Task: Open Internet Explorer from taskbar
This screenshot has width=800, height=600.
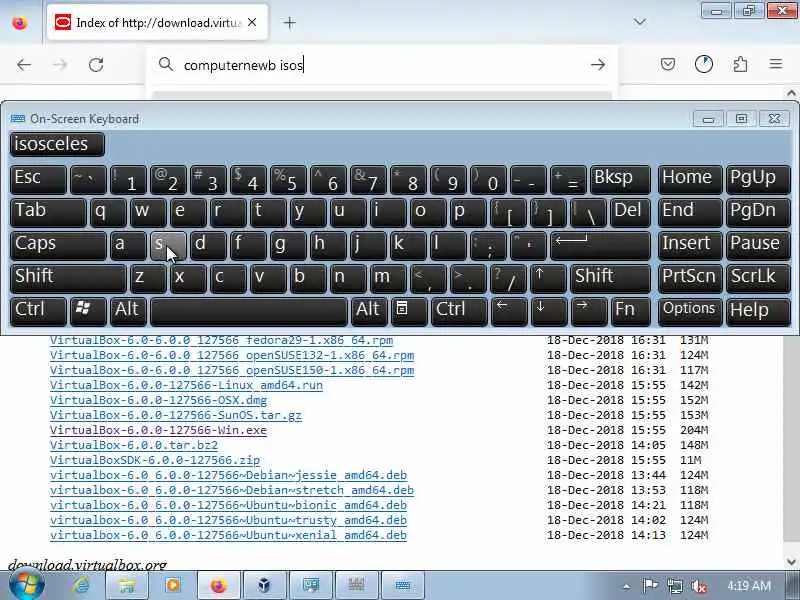Action: click(80, 585)
